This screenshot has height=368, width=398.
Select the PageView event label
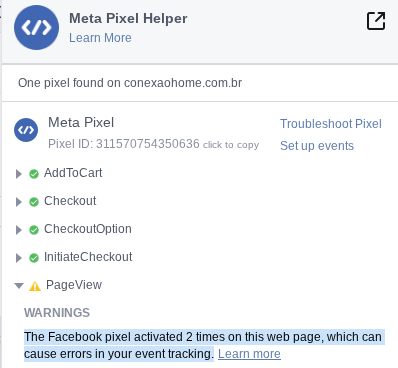tap(74, 285)
